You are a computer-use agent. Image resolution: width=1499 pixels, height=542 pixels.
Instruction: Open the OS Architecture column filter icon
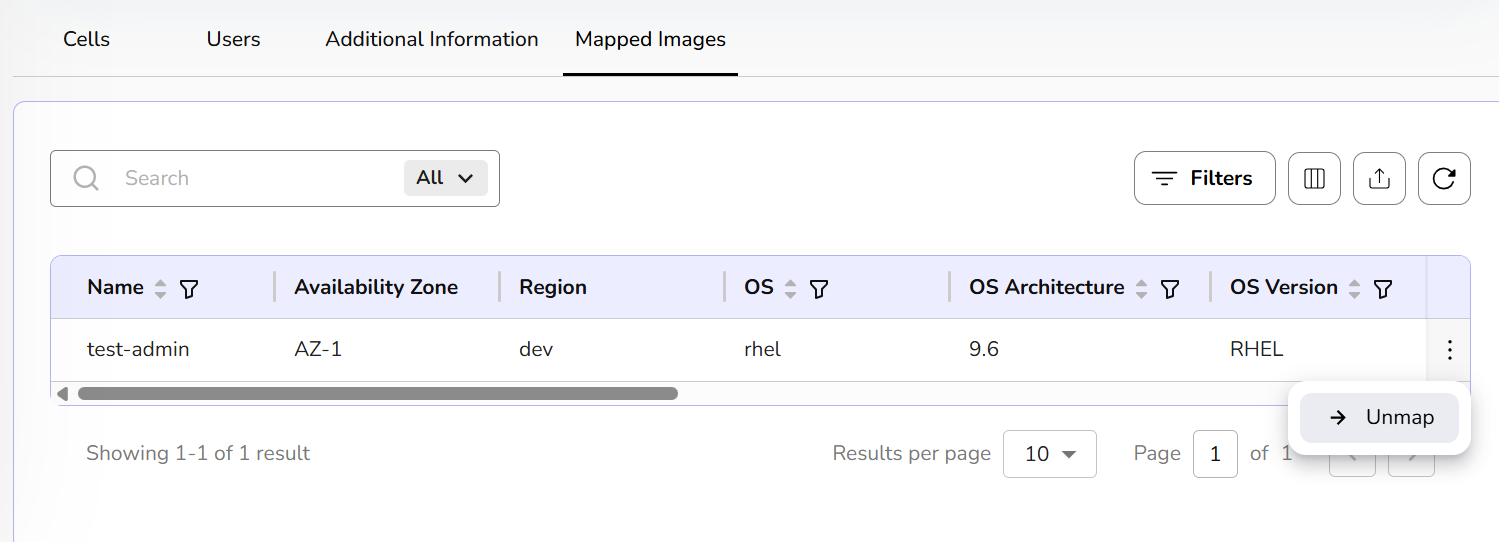1170,289
